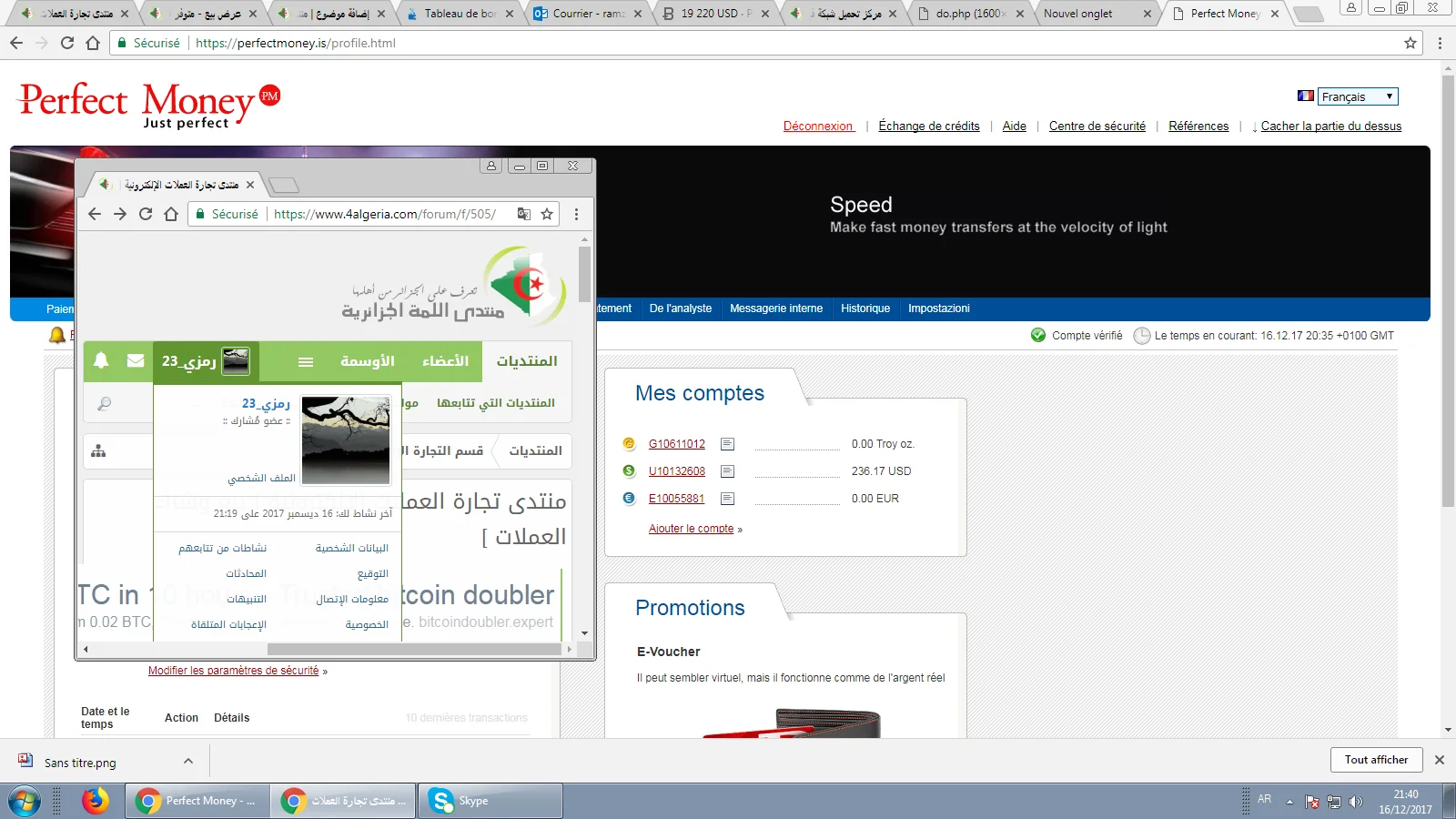This screenshot has height=819, width=1456.
Task: Bookmark the Perfect Money page with star
Action: pyautogui.click(x=1410, y=43)
